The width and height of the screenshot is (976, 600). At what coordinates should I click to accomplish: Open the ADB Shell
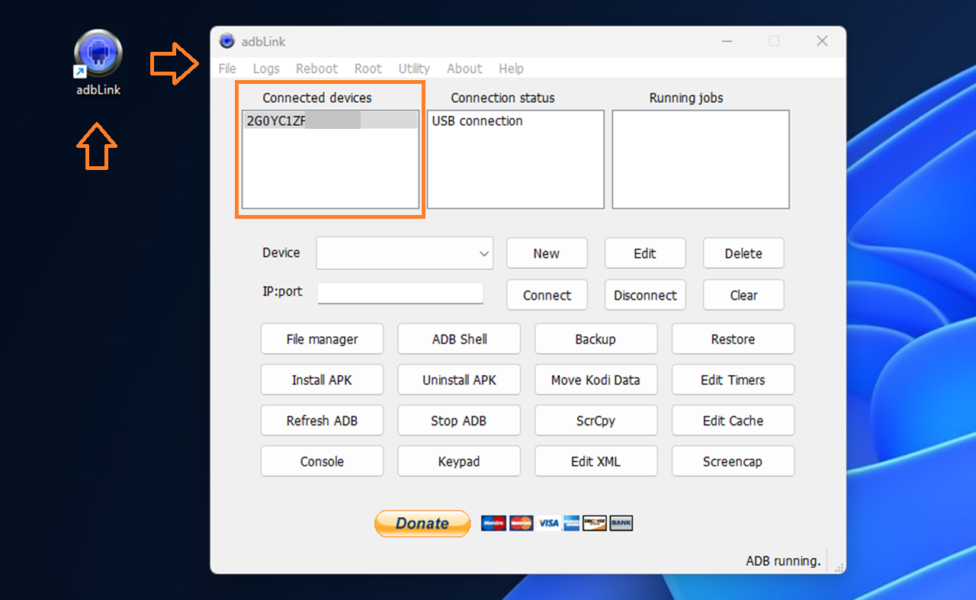pos(458,339)
